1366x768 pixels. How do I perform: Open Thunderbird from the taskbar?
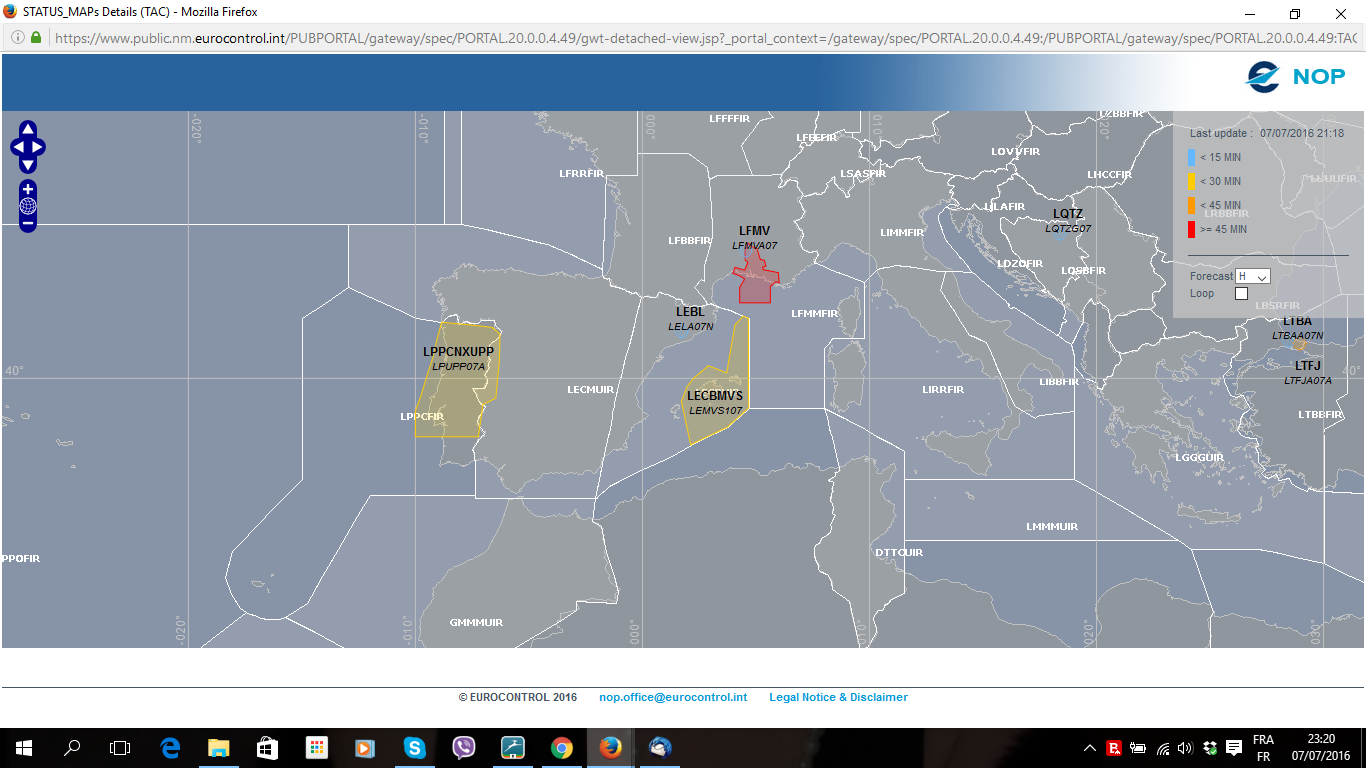tap(659, 747)
